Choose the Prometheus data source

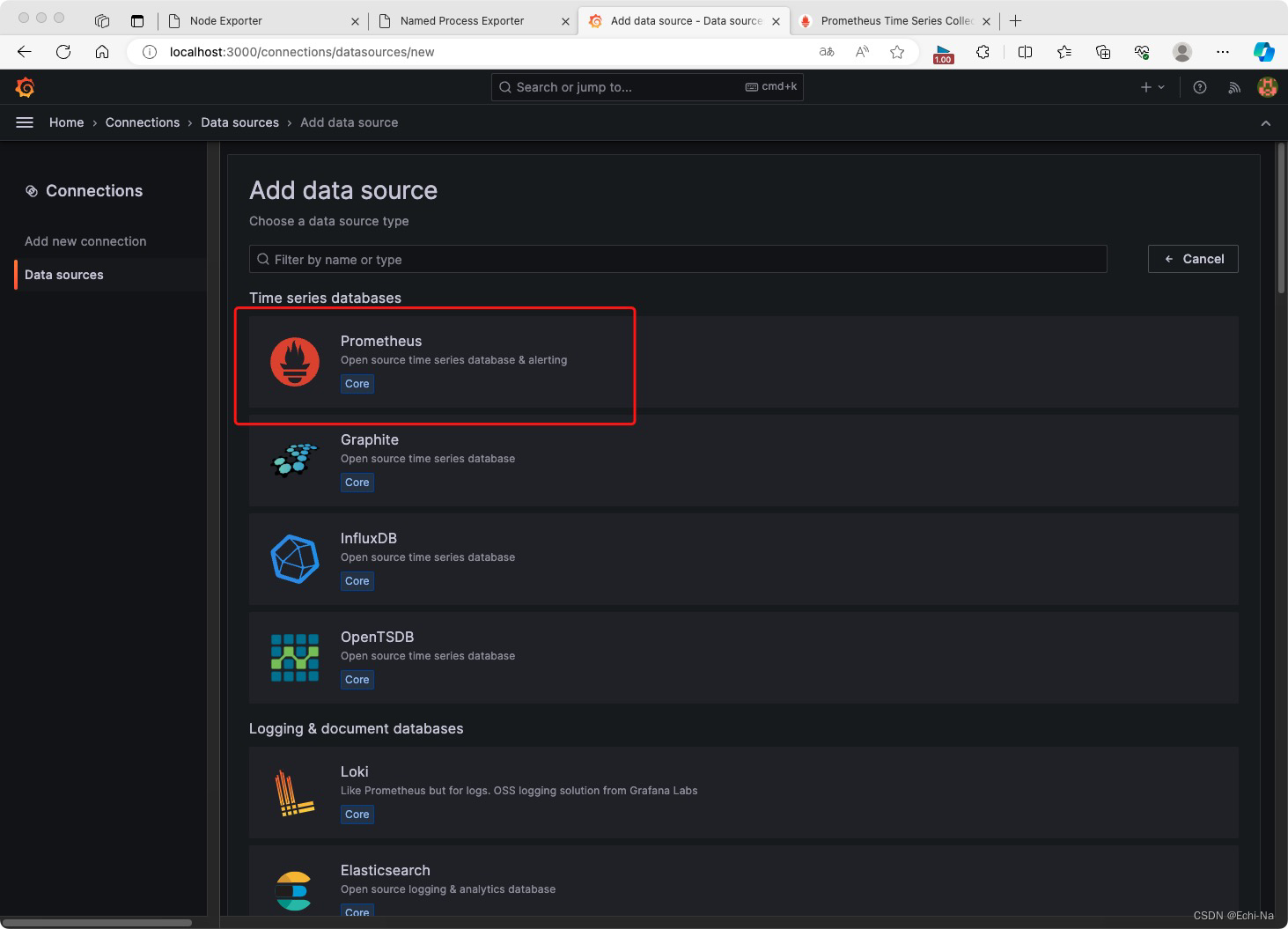point(743,362)
